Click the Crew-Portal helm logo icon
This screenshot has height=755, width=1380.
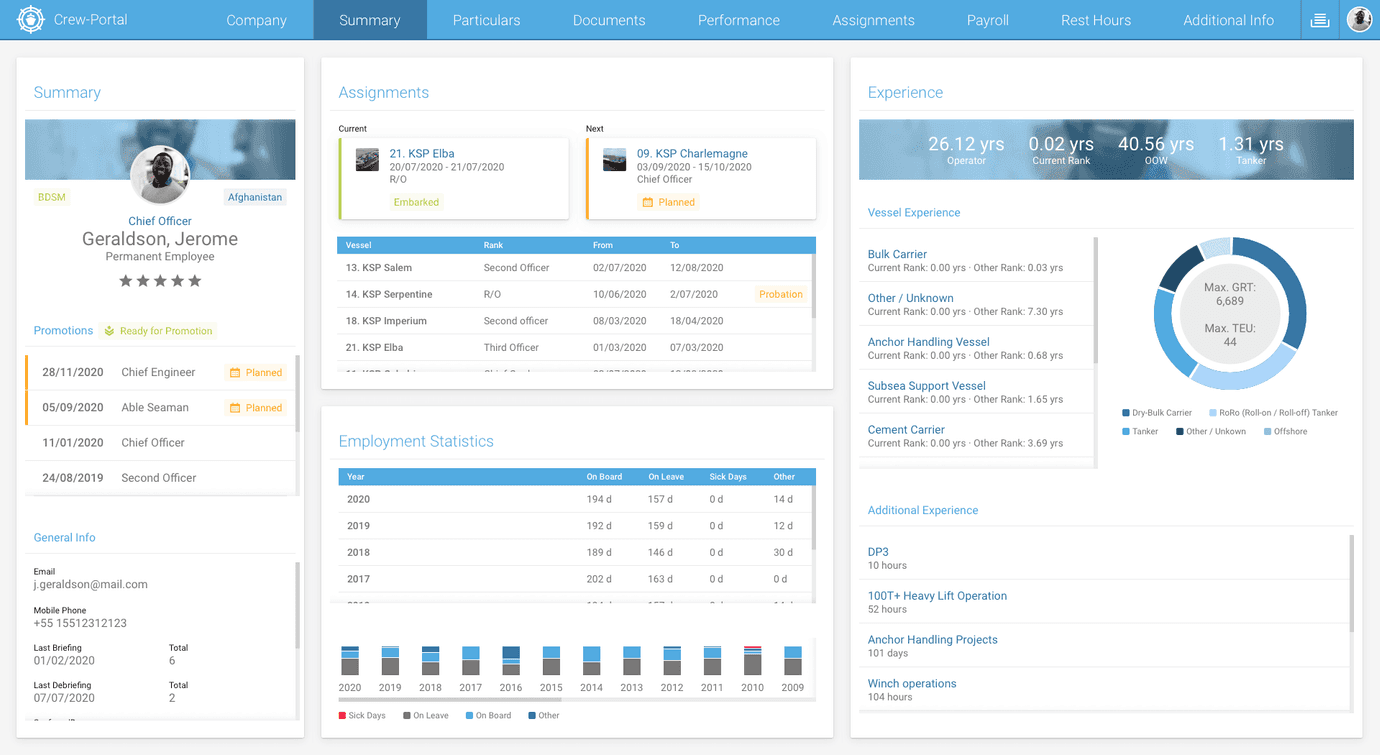click(x=31, y=20)
